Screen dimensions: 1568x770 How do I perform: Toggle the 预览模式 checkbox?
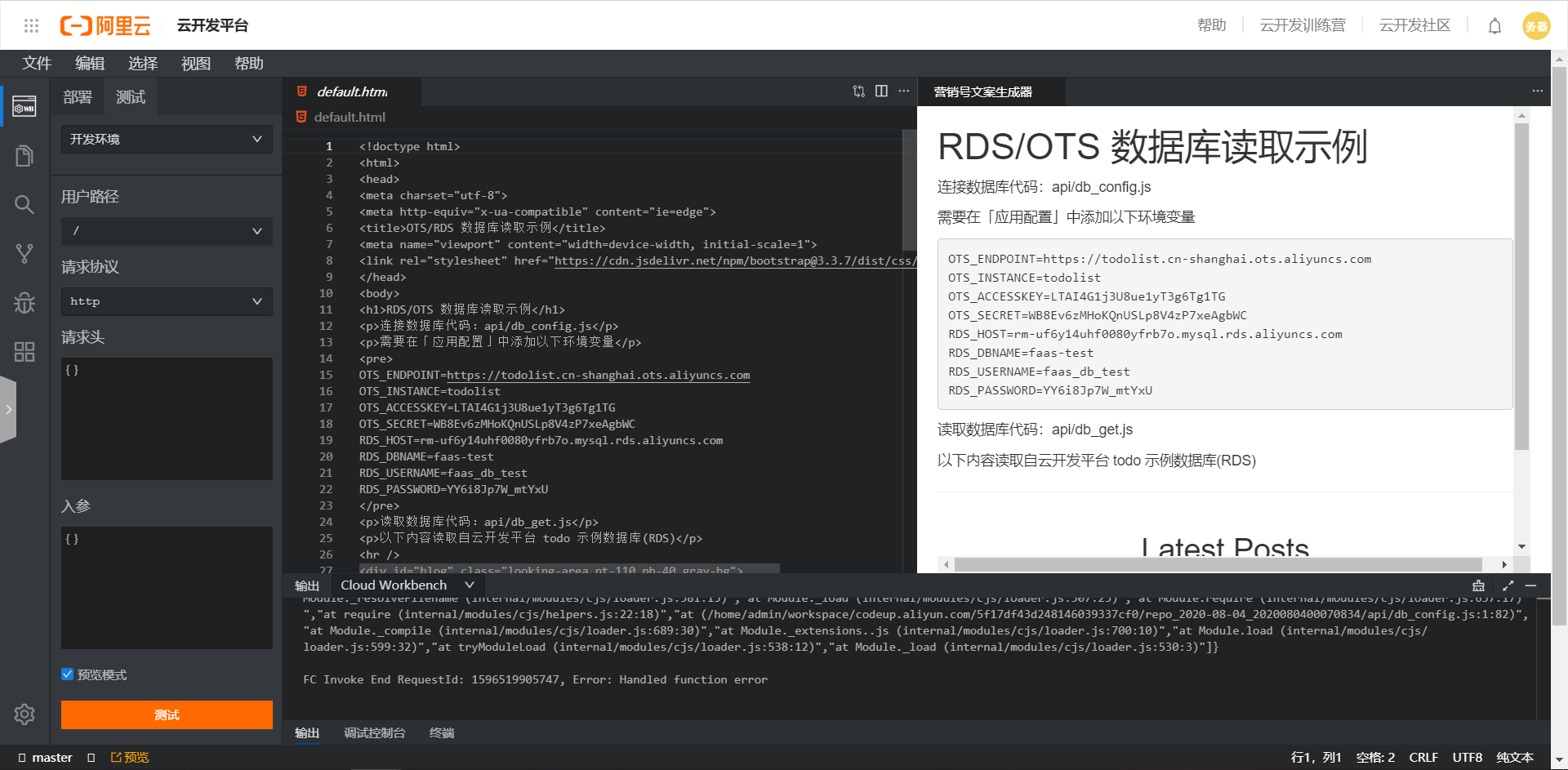pos(68,674)
